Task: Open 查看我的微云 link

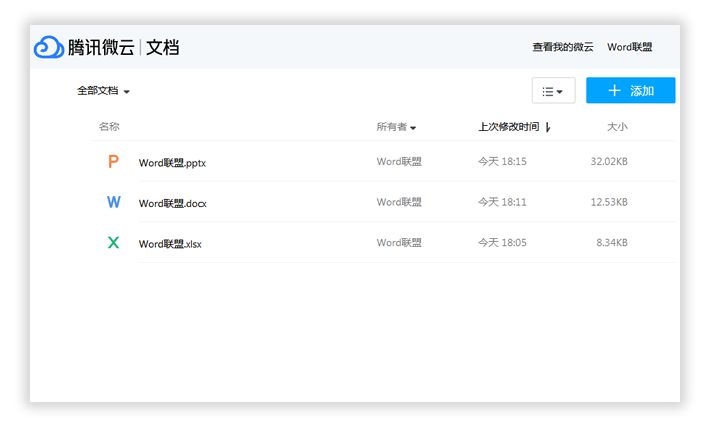Action: click(563, 47)
